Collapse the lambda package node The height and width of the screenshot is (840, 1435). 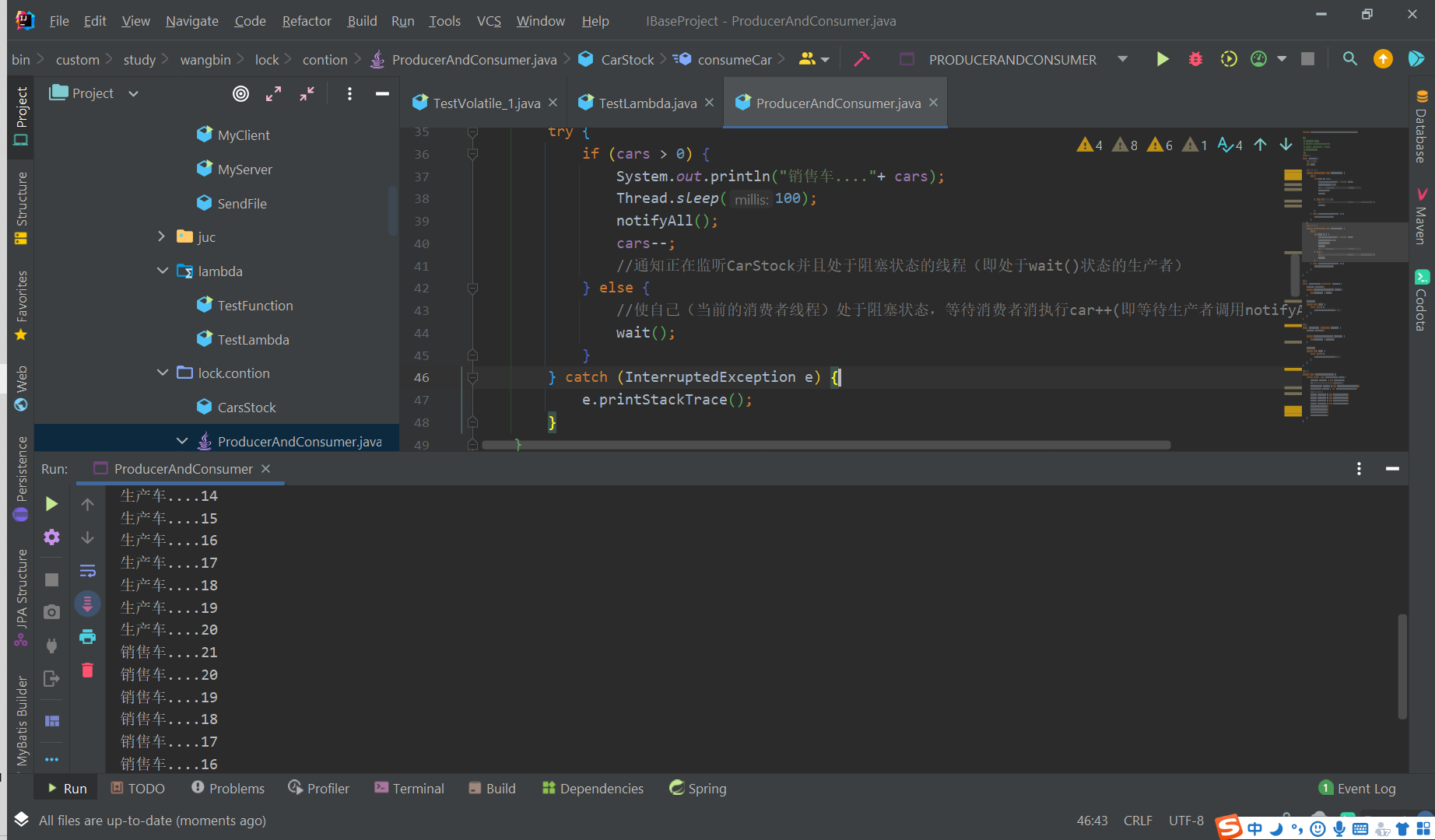click(162, 271)
